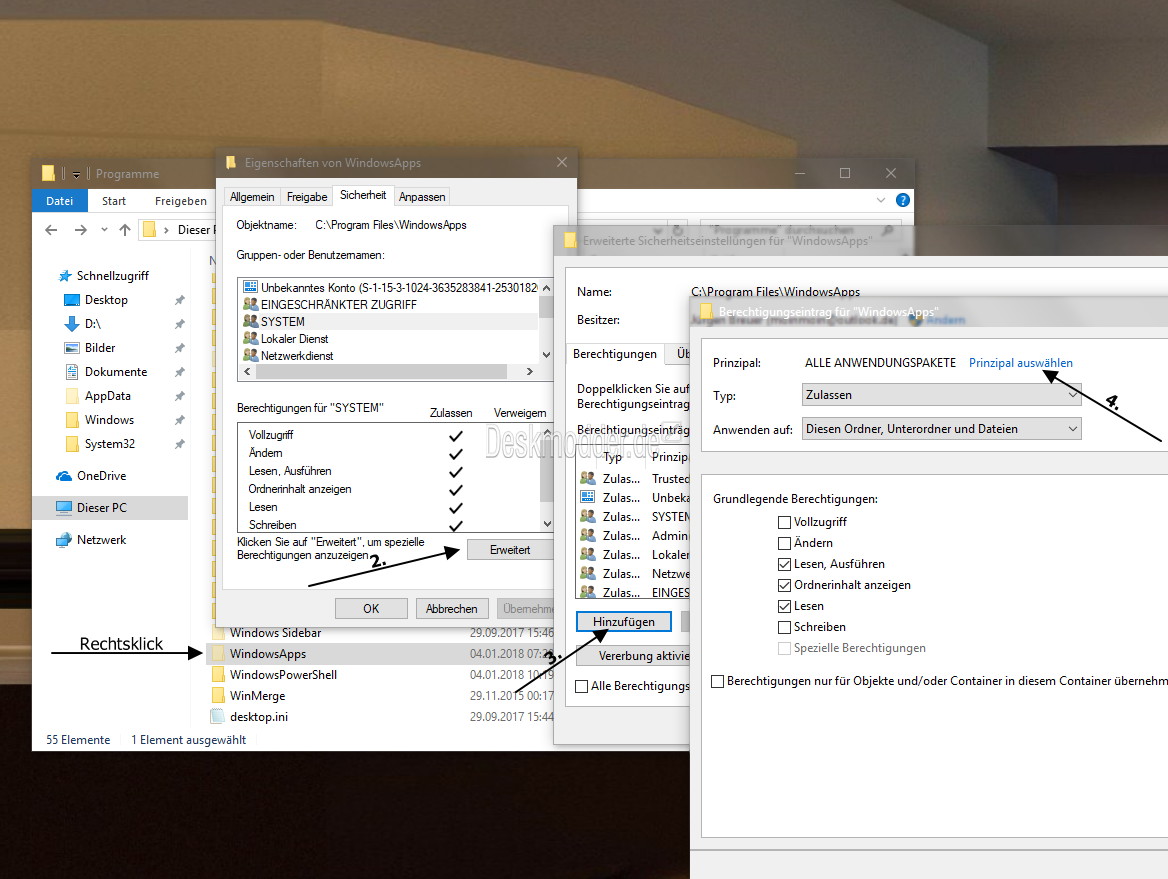The height and width of the screenshot is (879, 1168).
Task: Click Abbrechen in the properties dialog
Action: tap(451, 609)
